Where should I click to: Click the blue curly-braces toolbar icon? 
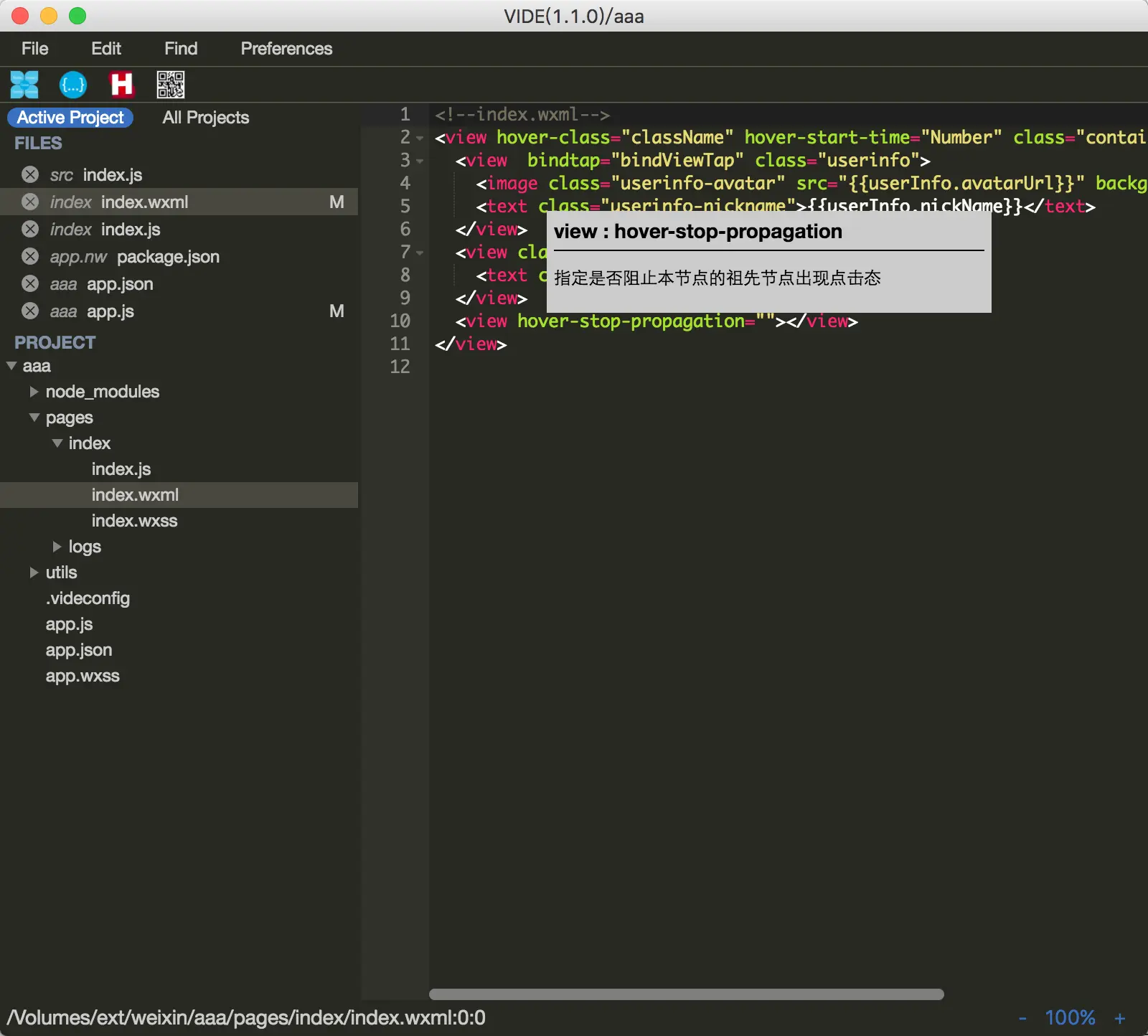pyautogui.click(x=73, y=85)
